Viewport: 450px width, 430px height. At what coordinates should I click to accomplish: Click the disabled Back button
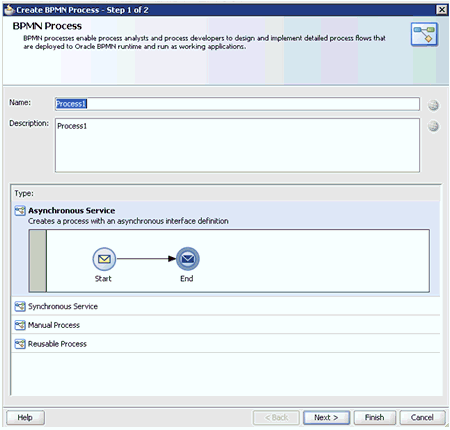276,417
